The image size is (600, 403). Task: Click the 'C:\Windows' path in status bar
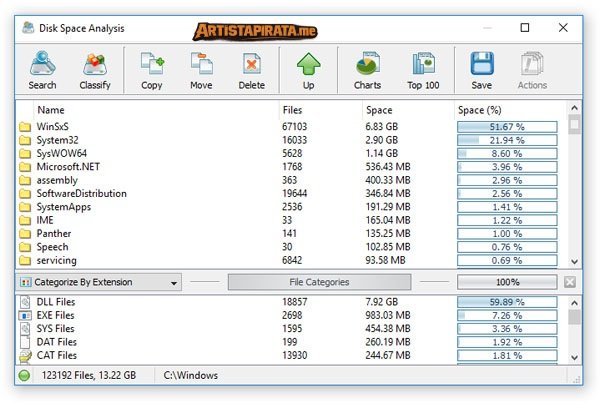[191, 375]
